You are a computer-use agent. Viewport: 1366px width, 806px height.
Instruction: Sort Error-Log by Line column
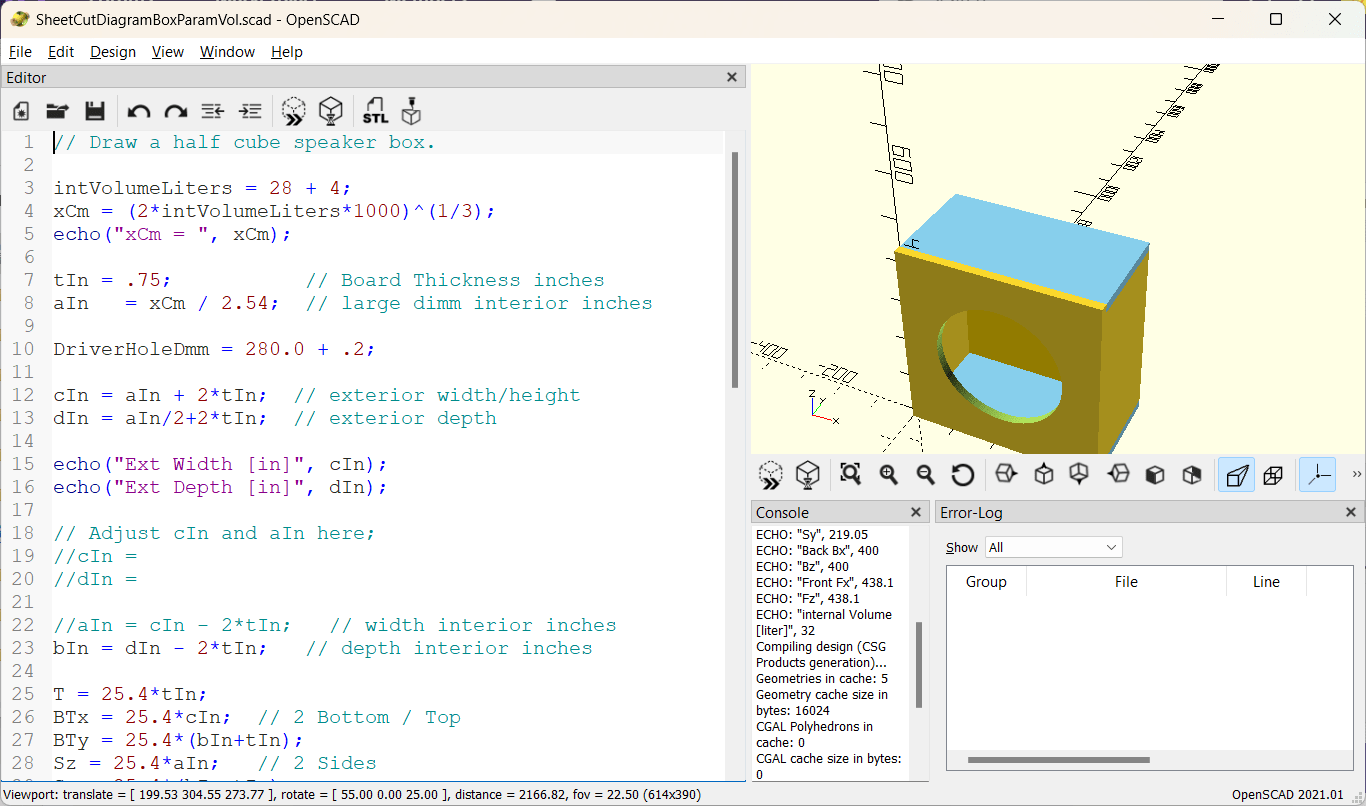(1266, 582)
